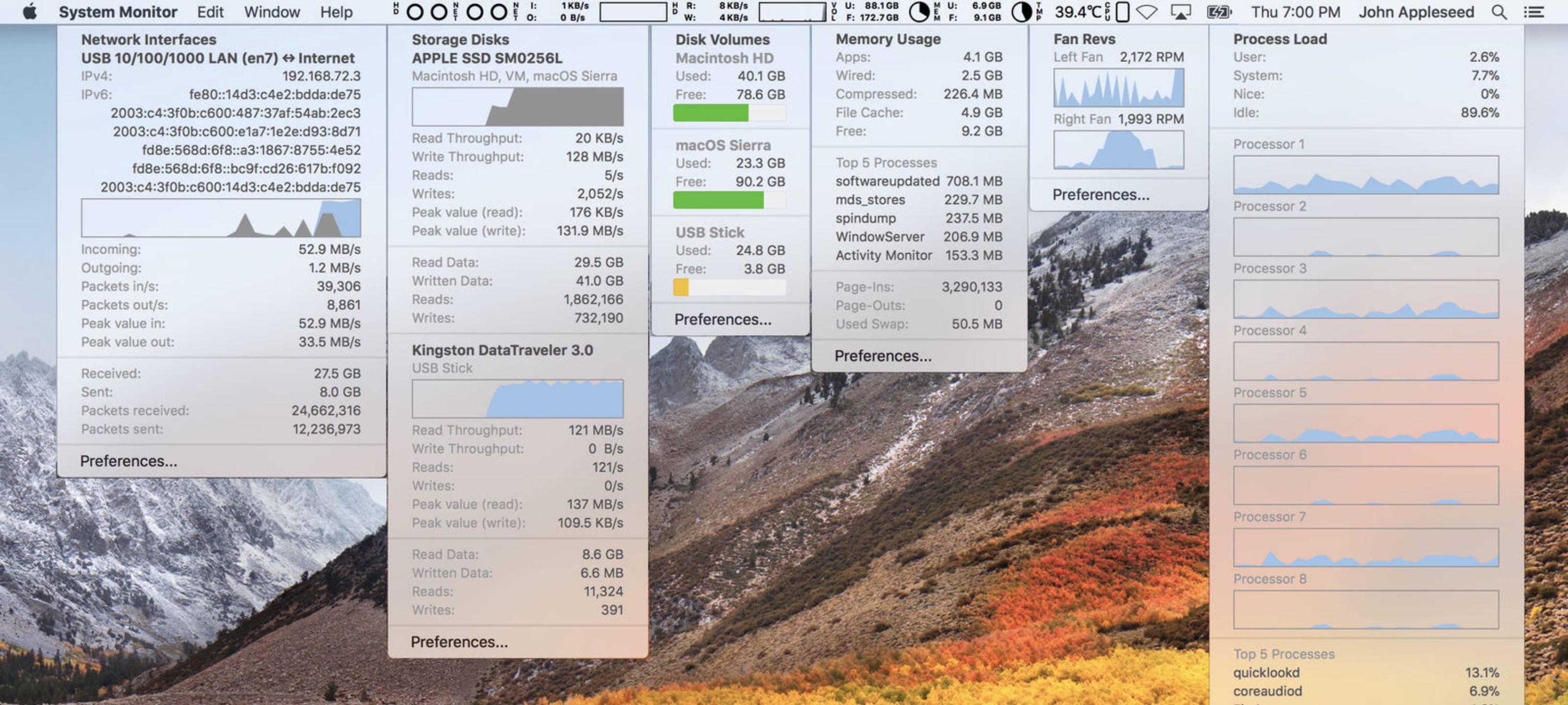
Task: Click the second HD activity circle indicator
Action: 438,11
